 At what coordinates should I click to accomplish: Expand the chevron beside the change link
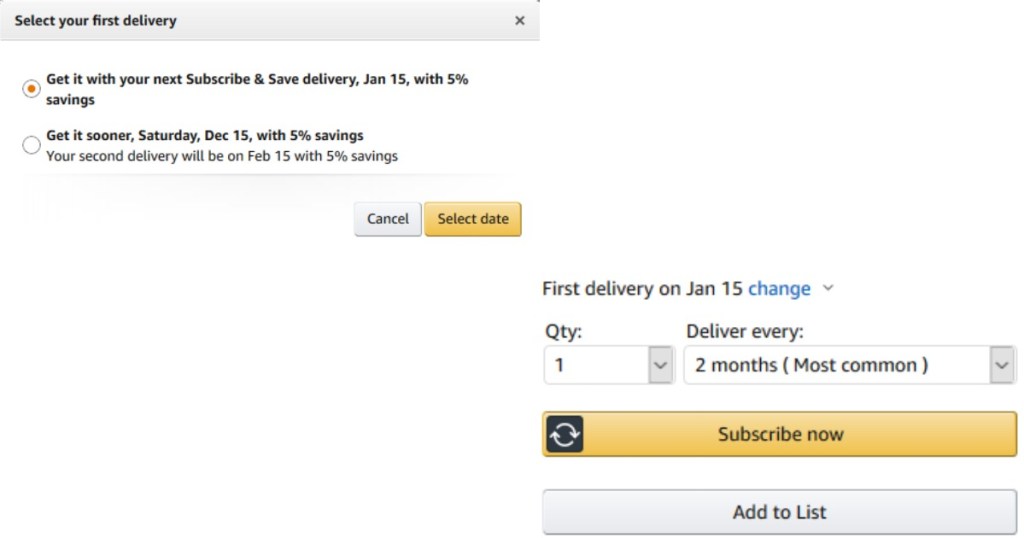click(827, 289)
